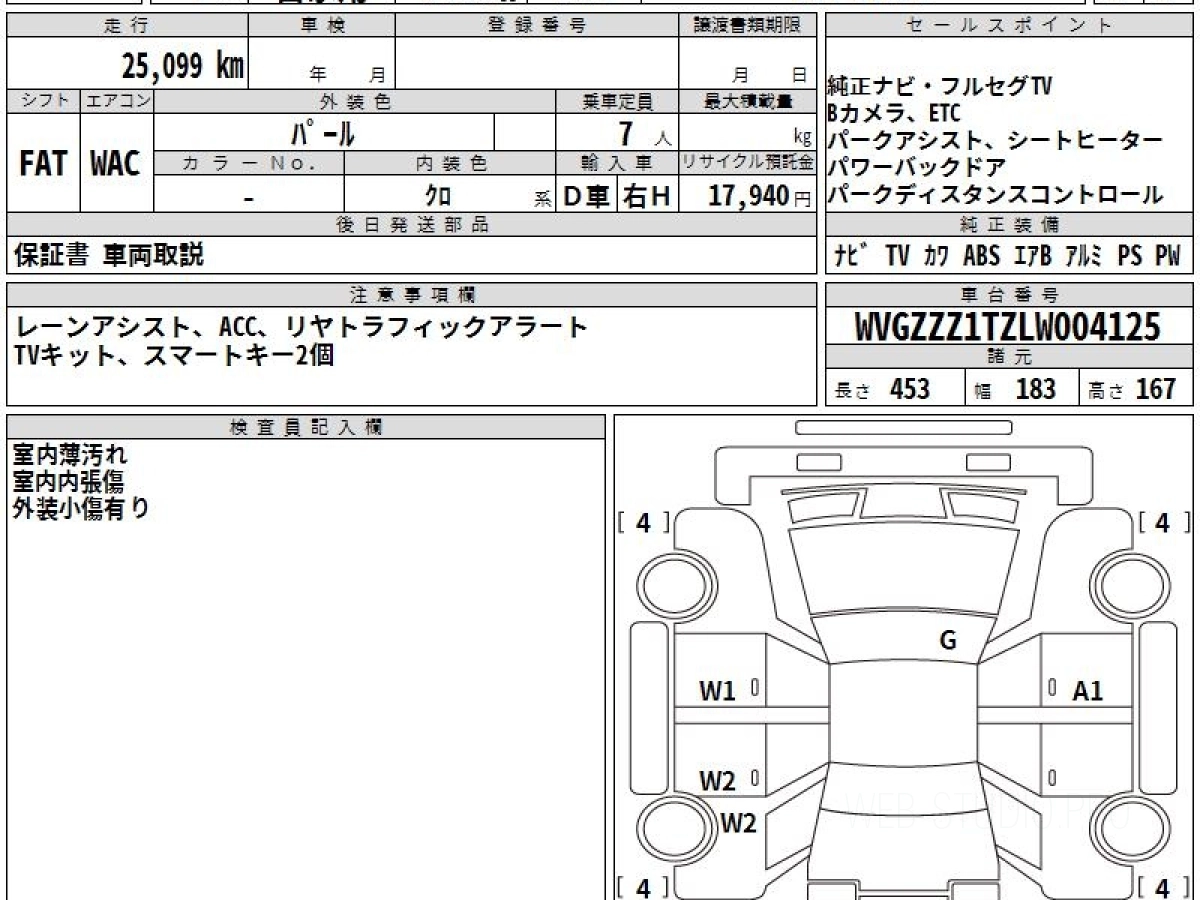Select the 輸入車 header

[618, 164]
